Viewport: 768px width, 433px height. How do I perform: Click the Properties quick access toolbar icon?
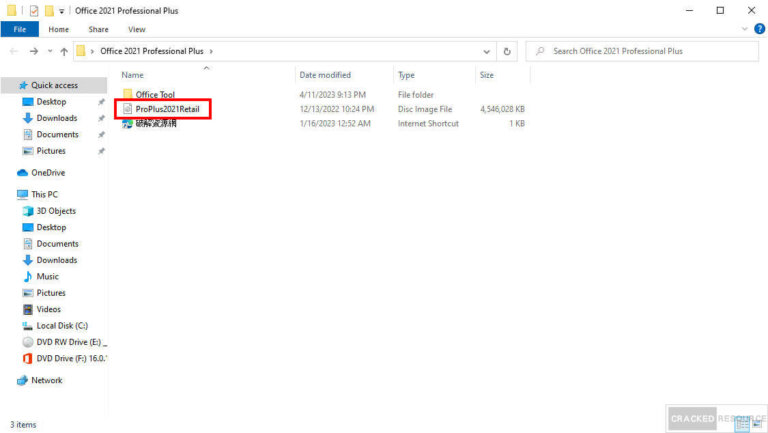(x=33, y=10)
